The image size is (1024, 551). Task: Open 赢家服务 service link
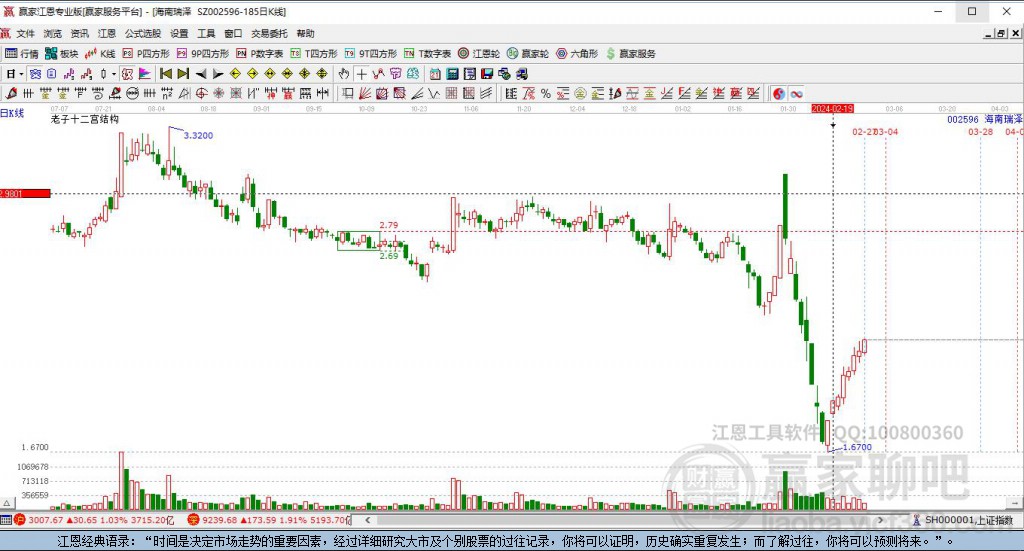point(630,54)
